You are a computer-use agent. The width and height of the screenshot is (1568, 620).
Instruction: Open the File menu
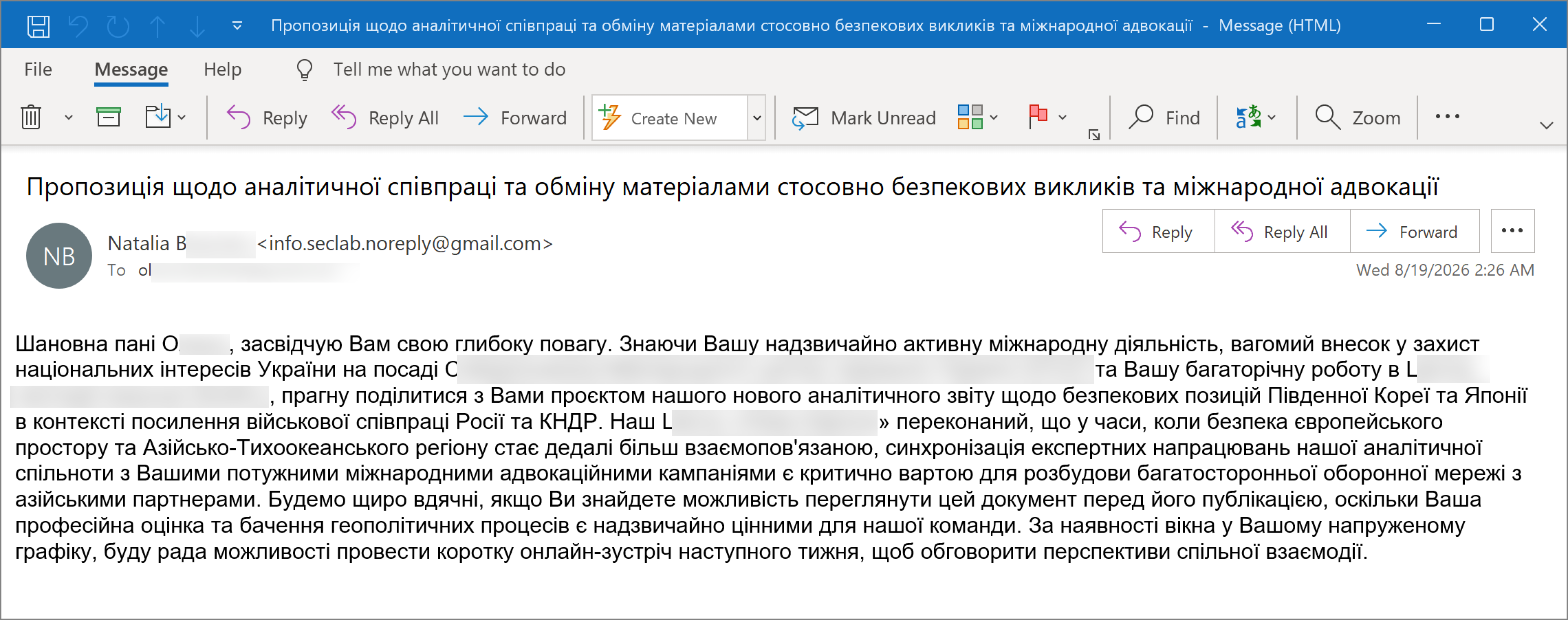(x=38, y=69)
